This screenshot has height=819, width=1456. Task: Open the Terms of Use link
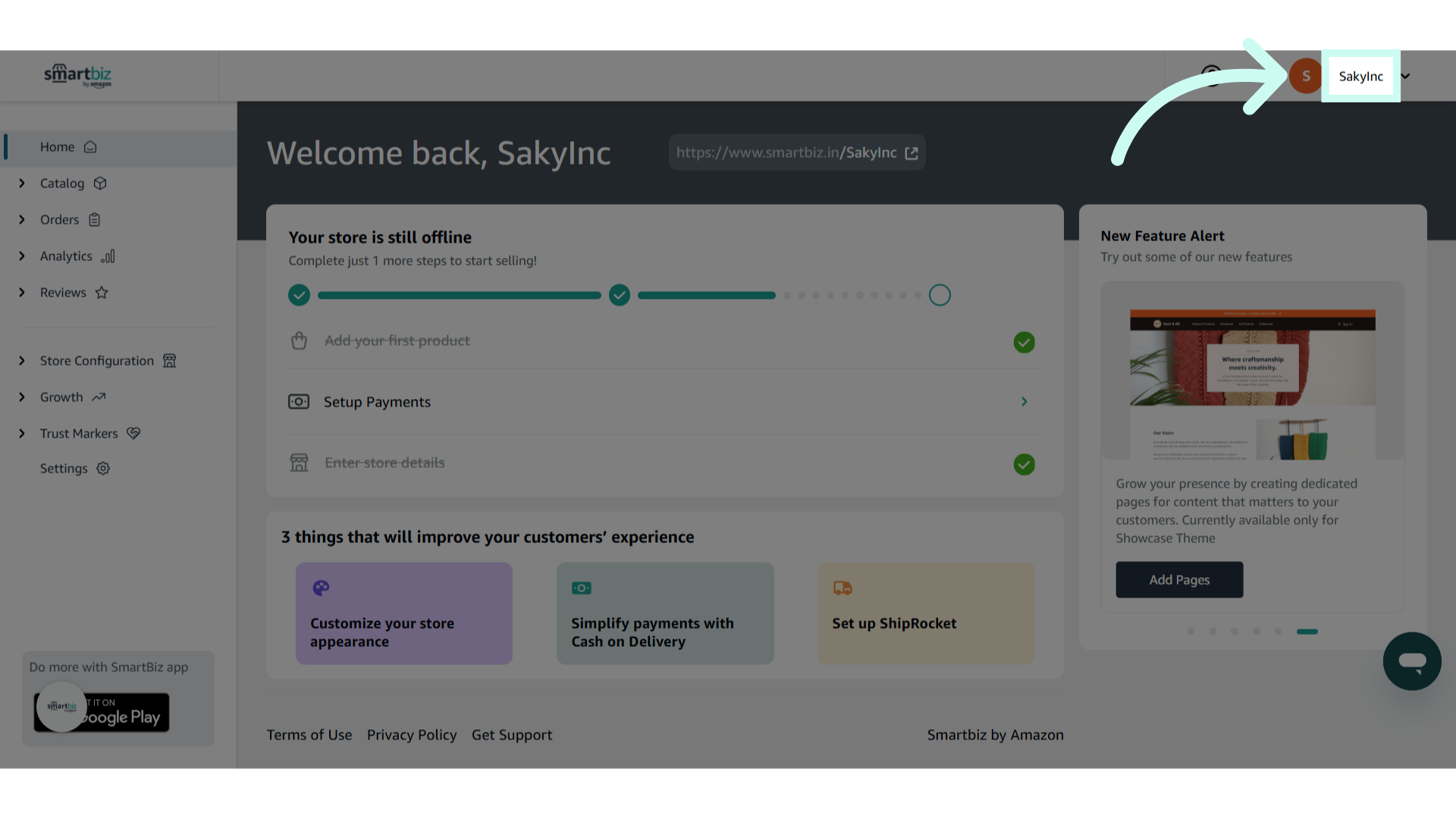pos(309,735)
